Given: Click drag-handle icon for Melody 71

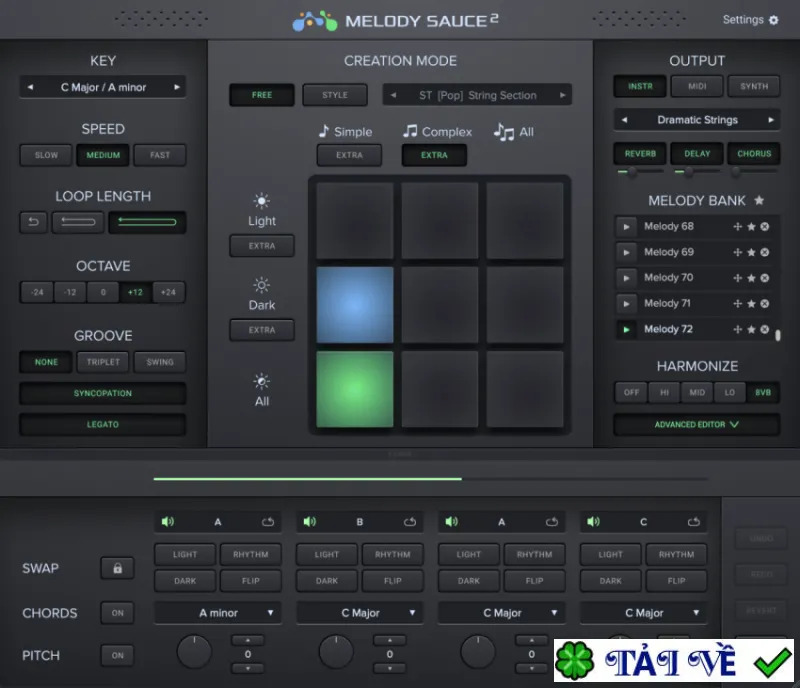Looking at the screenshot, I should 737,304.
